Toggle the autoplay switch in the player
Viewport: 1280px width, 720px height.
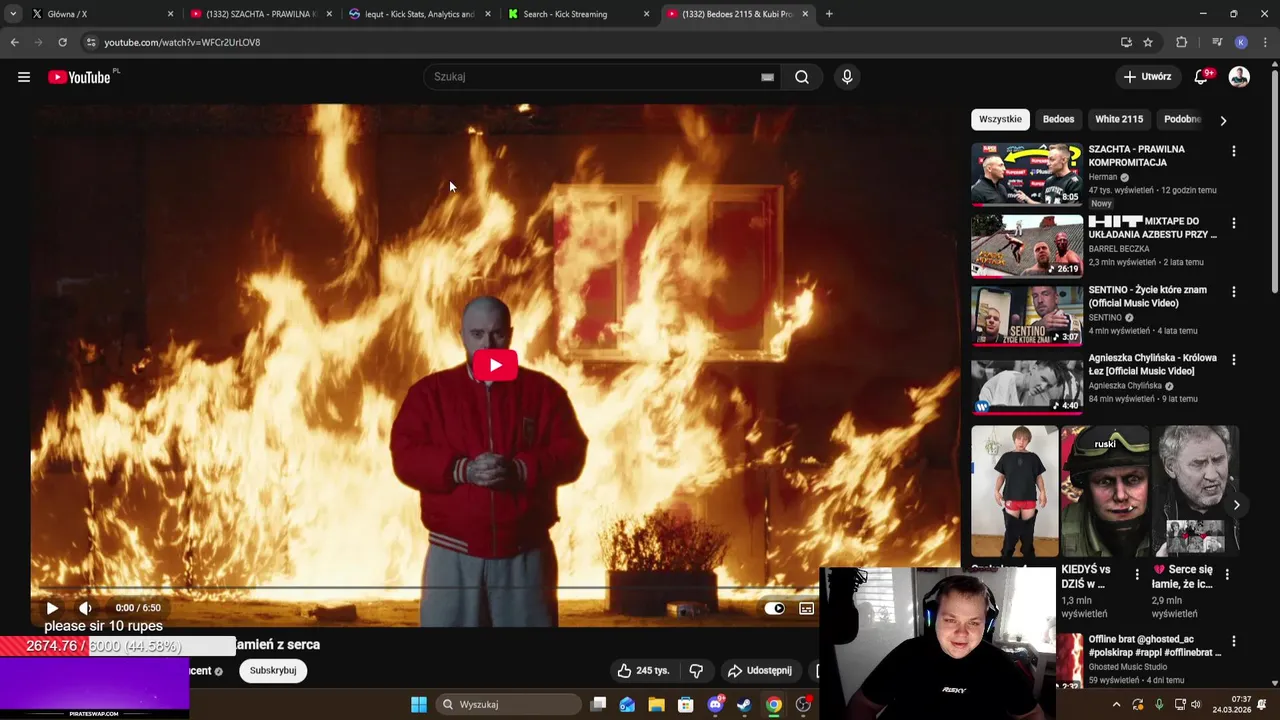(774, 608)
